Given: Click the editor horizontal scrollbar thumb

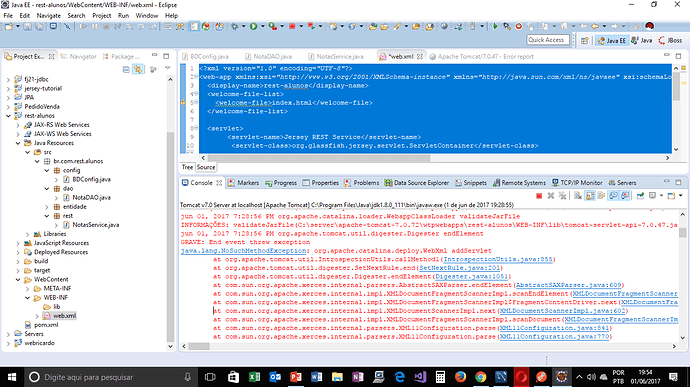Looking at the screenshot, I should 319,158.
